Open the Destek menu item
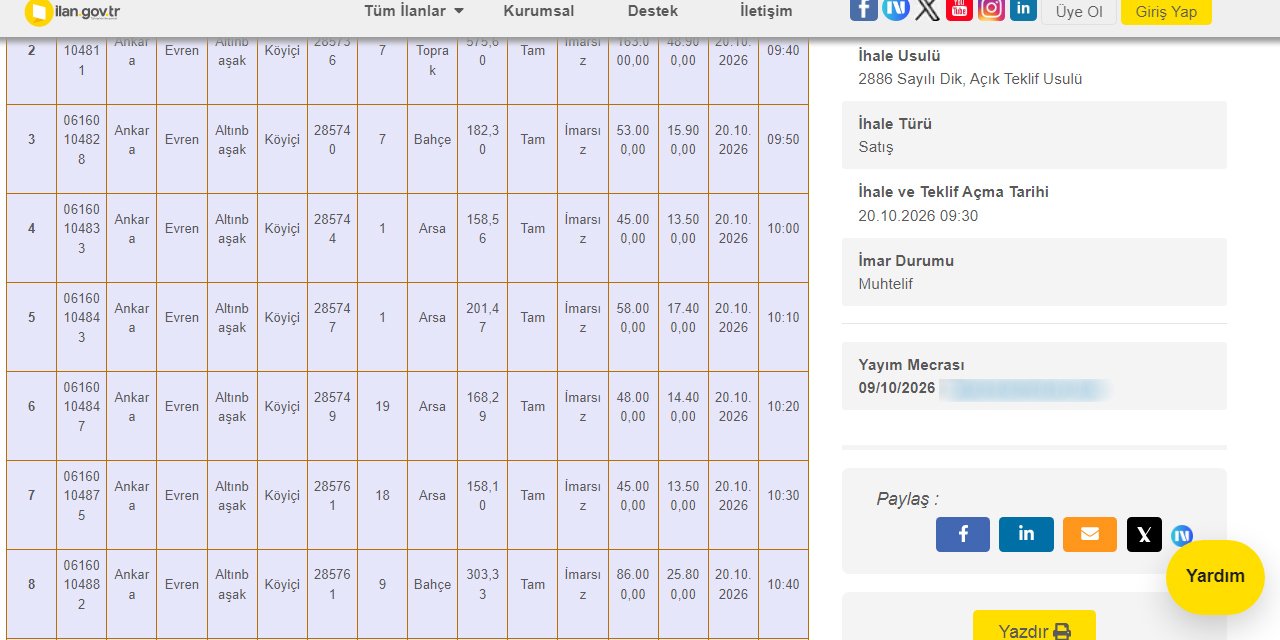This screenshot has width=1280, height=640. (x=653, y=11)
